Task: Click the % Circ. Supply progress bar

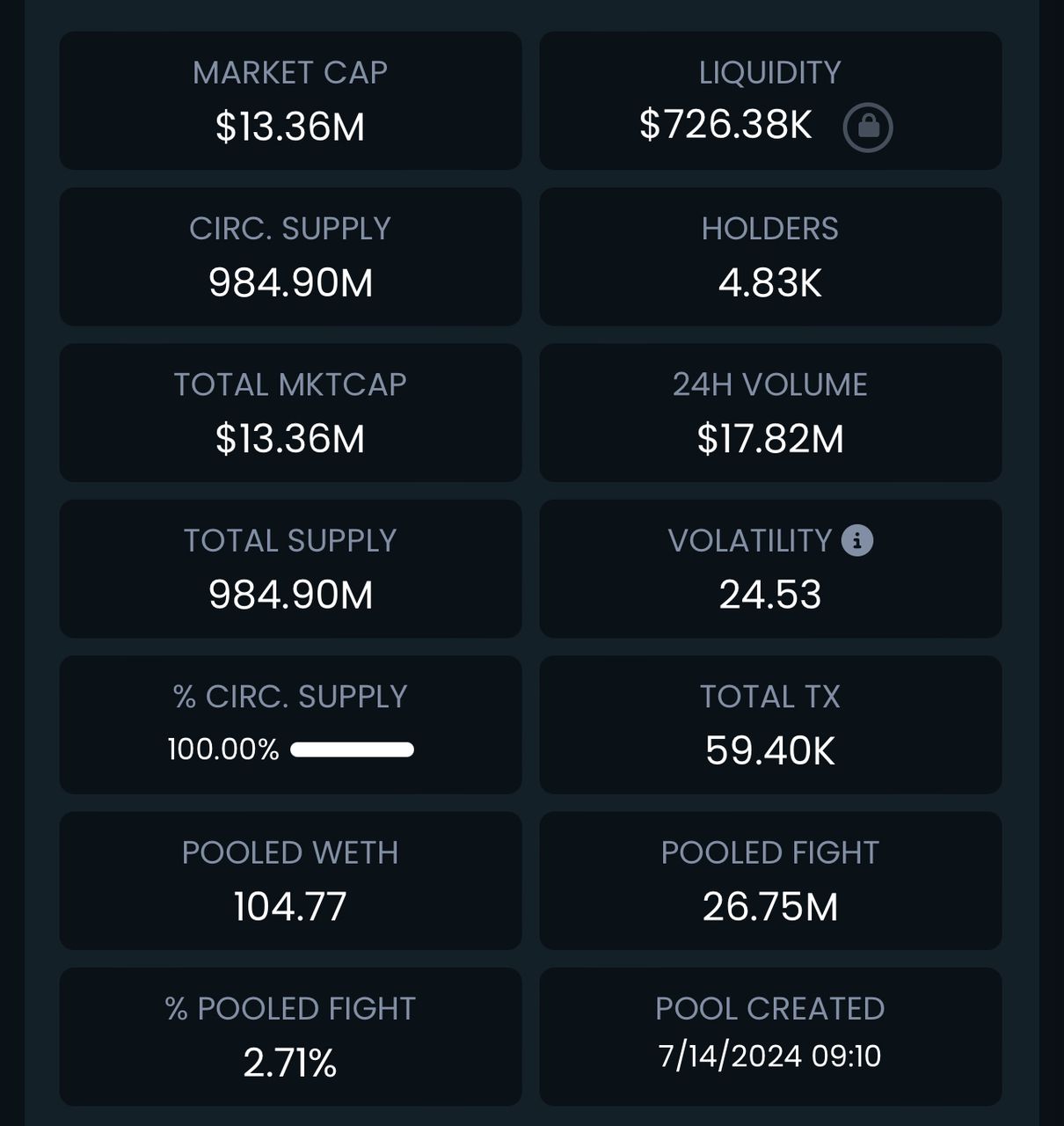Action: (352, 749)
